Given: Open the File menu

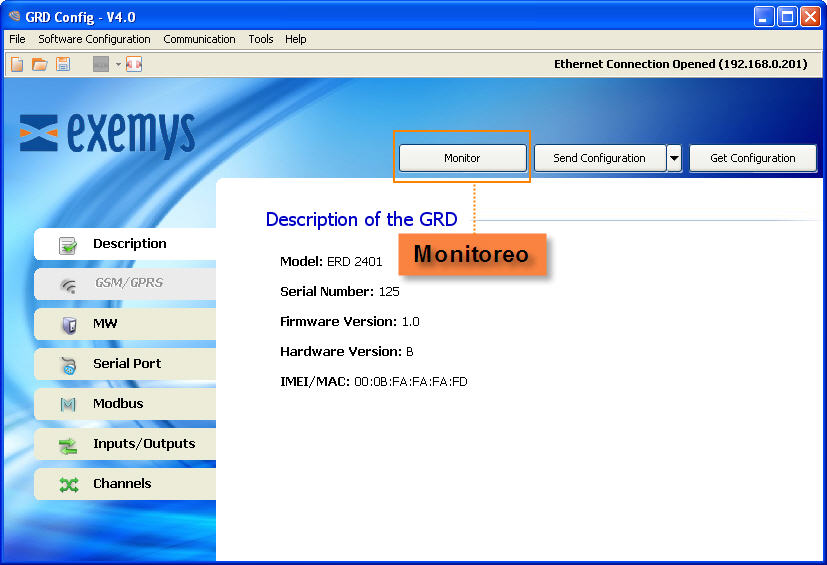Looking at the screenshot, I should click(x=17, y=39).
